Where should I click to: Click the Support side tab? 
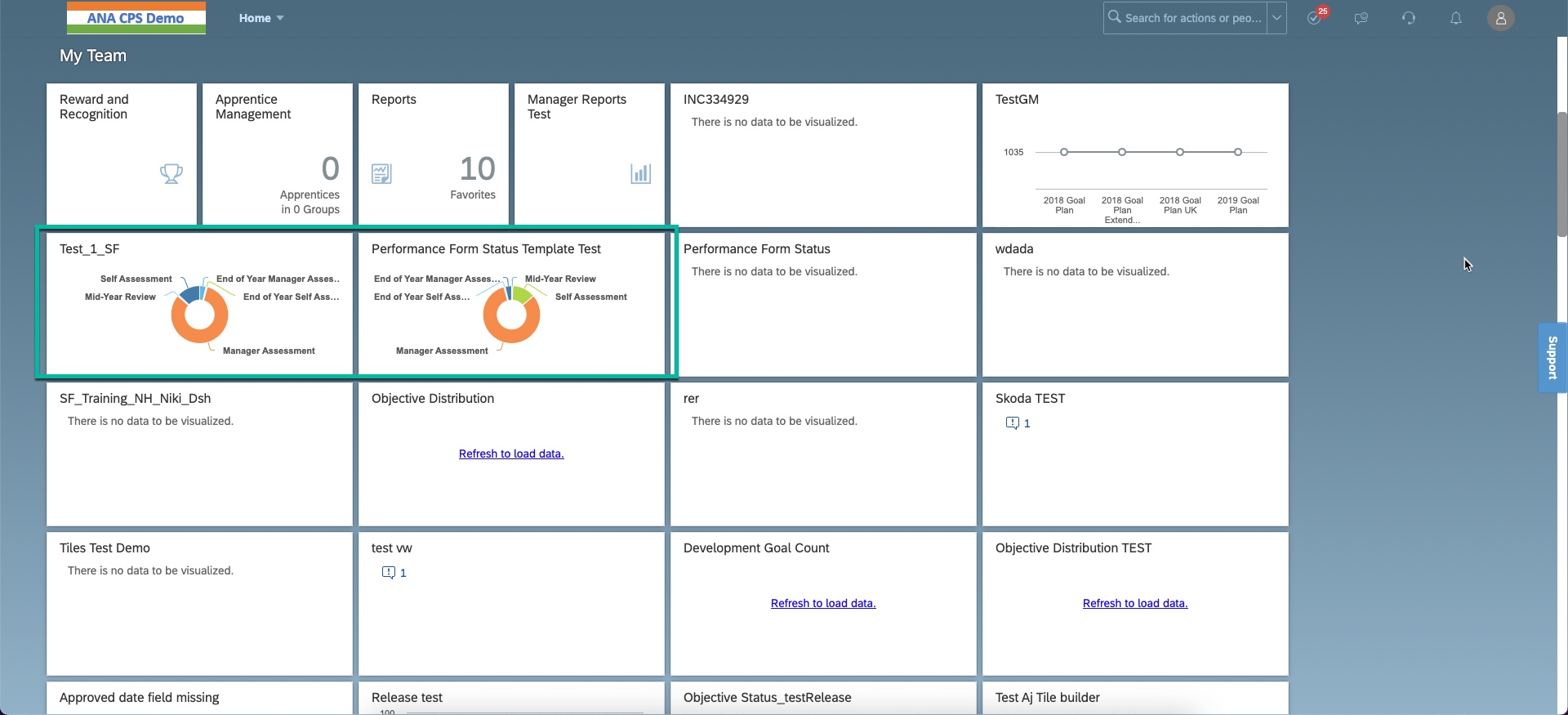(1552, 358)
